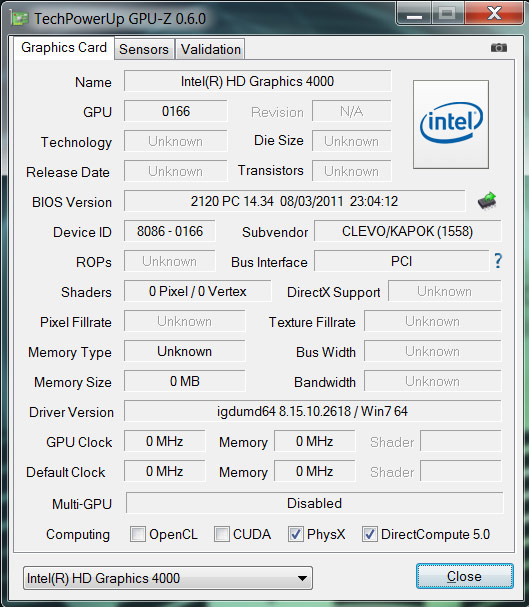Click the empty Shader field beside GPU Clock
Viewport: 529px width, 607px height.
461,441
